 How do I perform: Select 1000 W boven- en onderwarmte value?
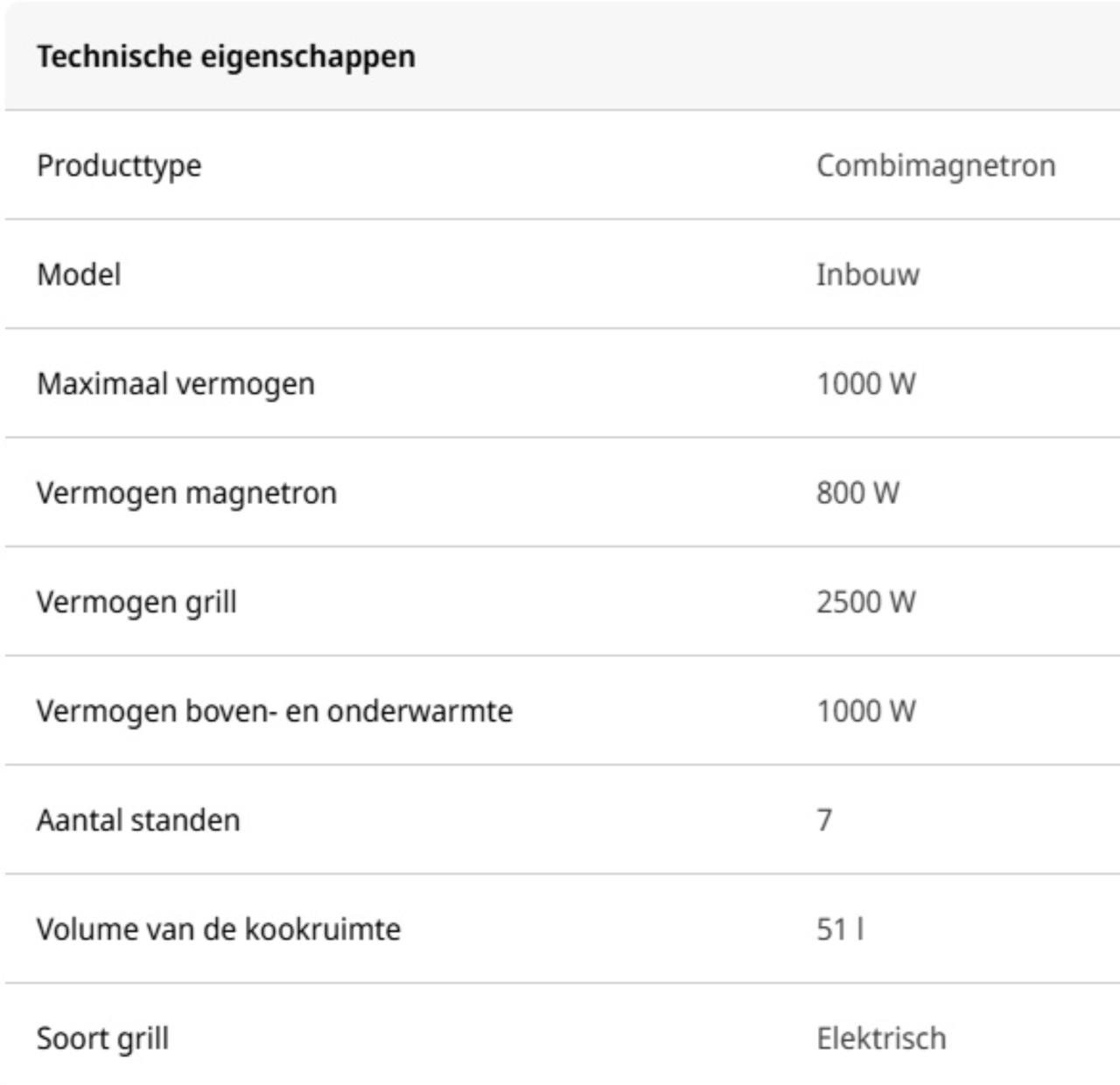(865, 711)
